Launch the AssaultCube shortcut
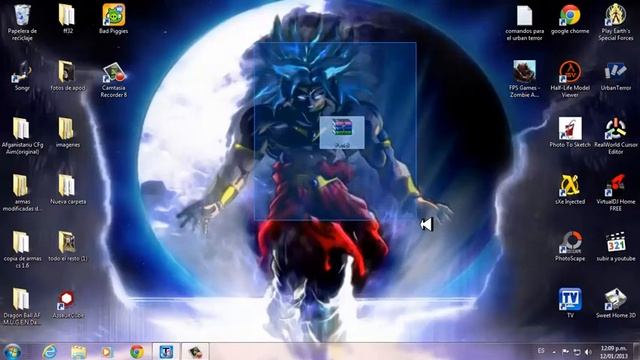This screenshot has height=360, width=640. tap(67, 304)
